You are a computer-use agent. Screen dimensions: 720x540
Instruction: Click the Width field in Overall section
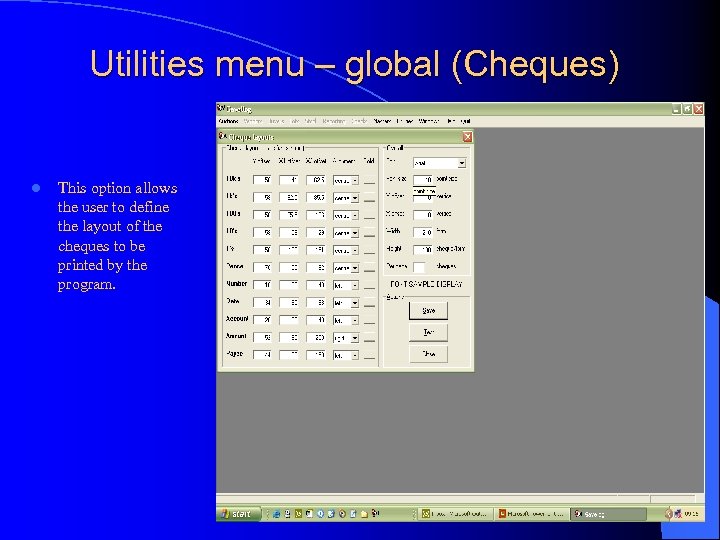423,232
